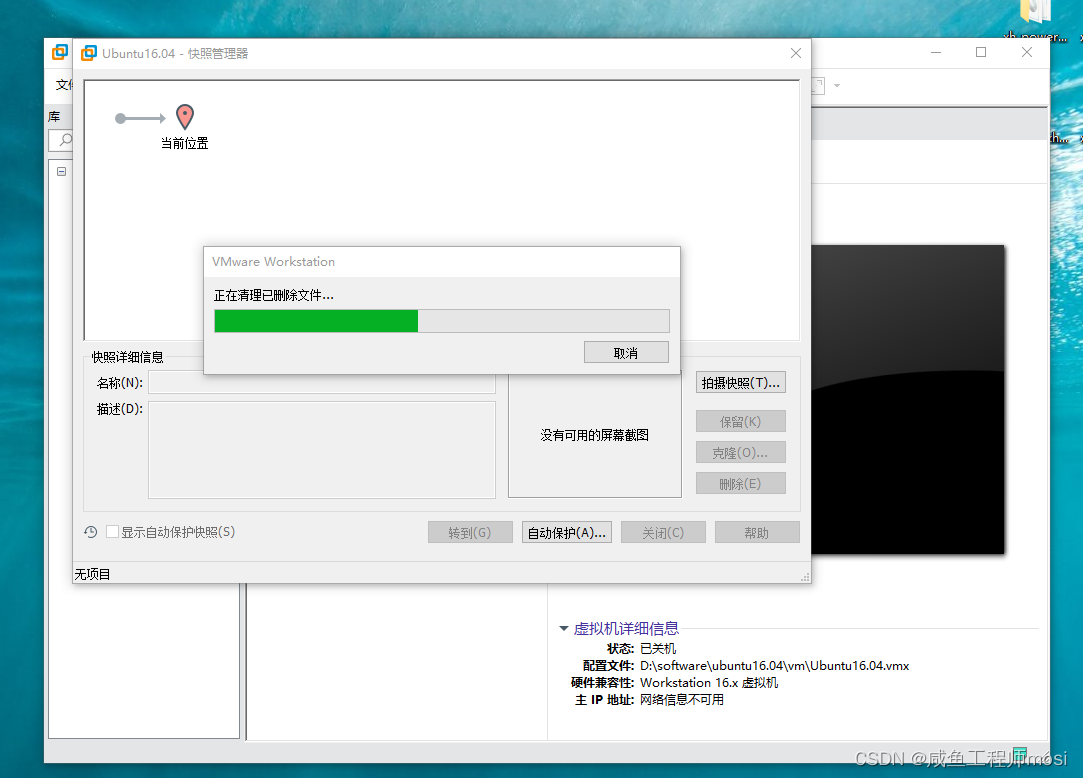Collapse the library tree minus box
The height and width of the screenshot is (778, 1083).
(61, 171)
